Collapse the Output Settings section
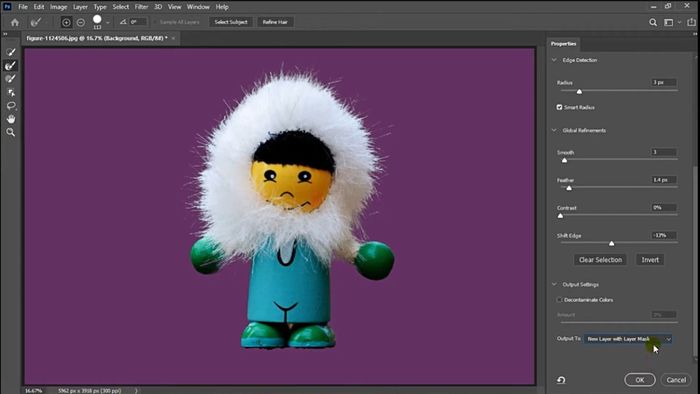 [x=554, y=284]
